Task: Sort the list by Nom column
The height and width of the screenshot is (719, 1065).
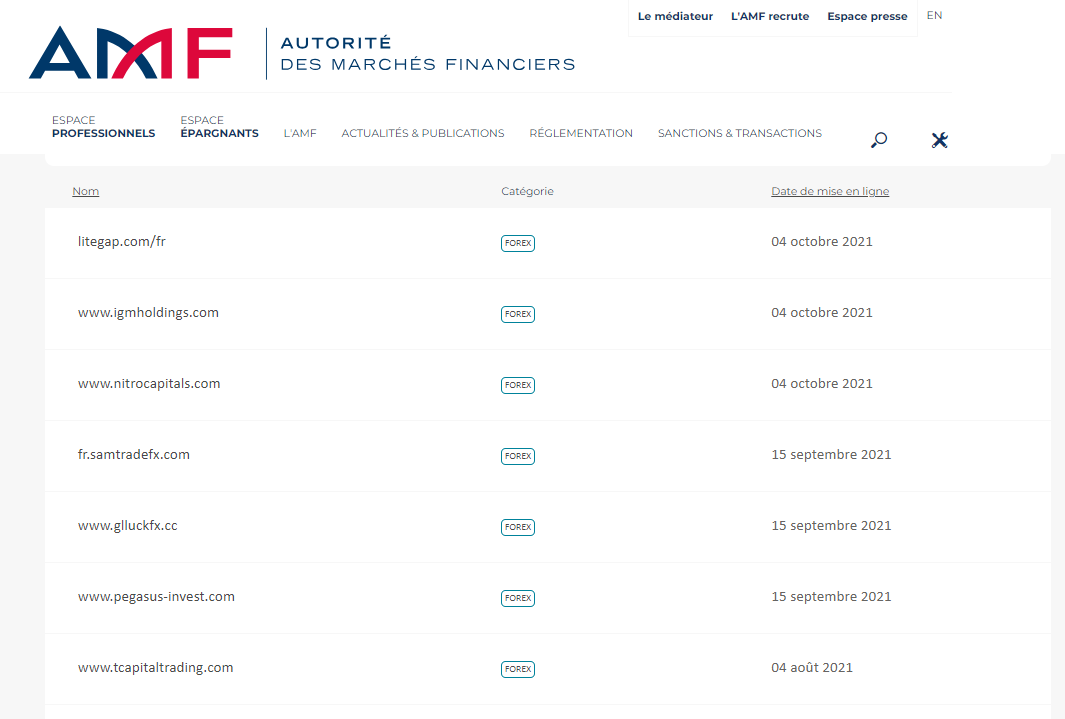Action: (x=85, y=191)
